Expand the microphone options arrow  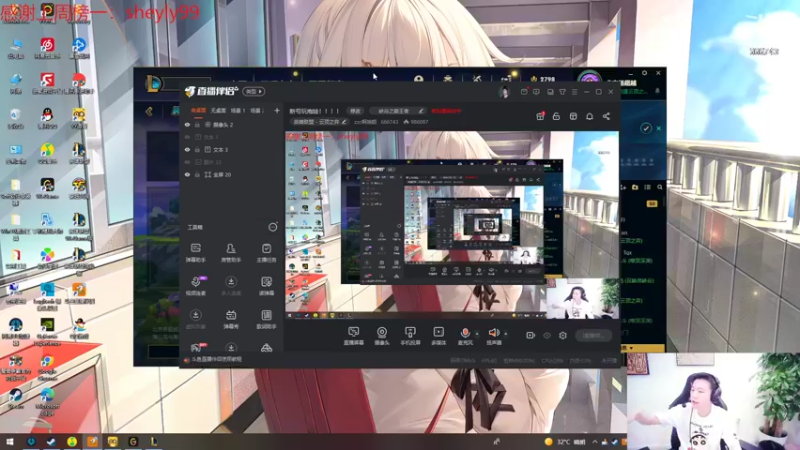tap(477, 334)
